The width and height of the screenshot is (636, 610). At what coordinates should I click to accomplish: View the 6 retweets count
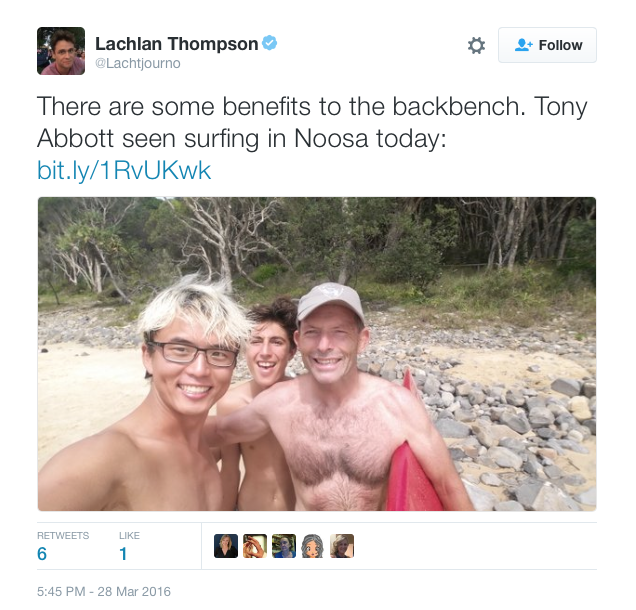42,554
